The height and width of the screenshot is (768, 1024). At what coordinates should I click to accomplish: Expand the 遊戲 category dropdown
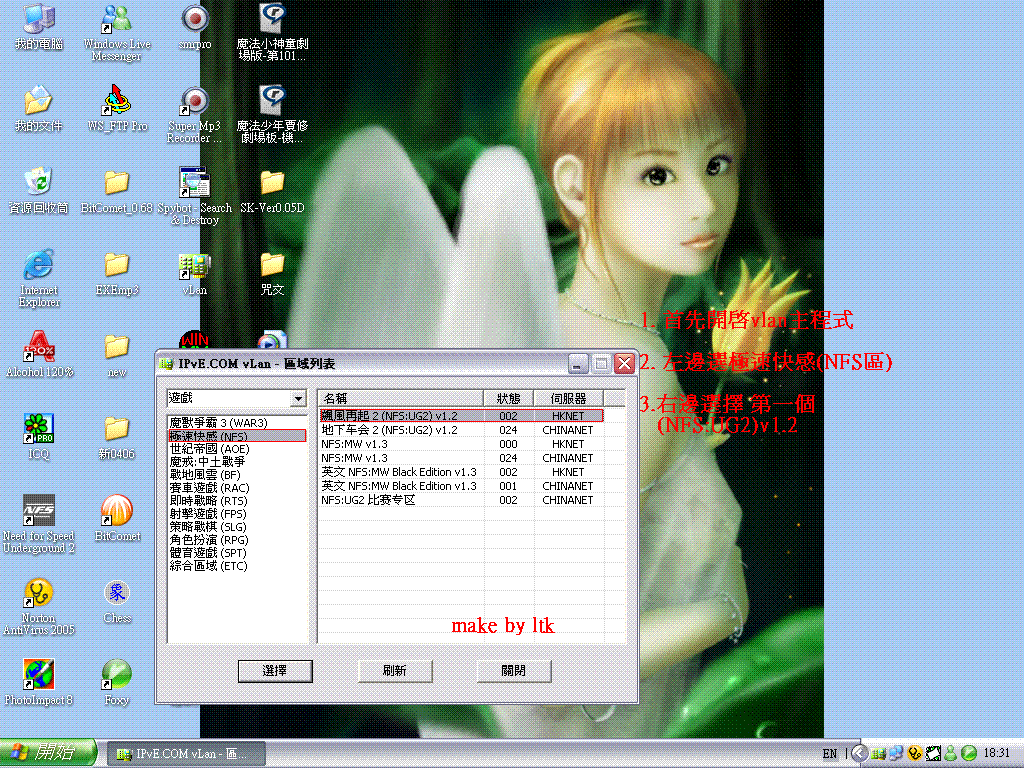[297, 399]
